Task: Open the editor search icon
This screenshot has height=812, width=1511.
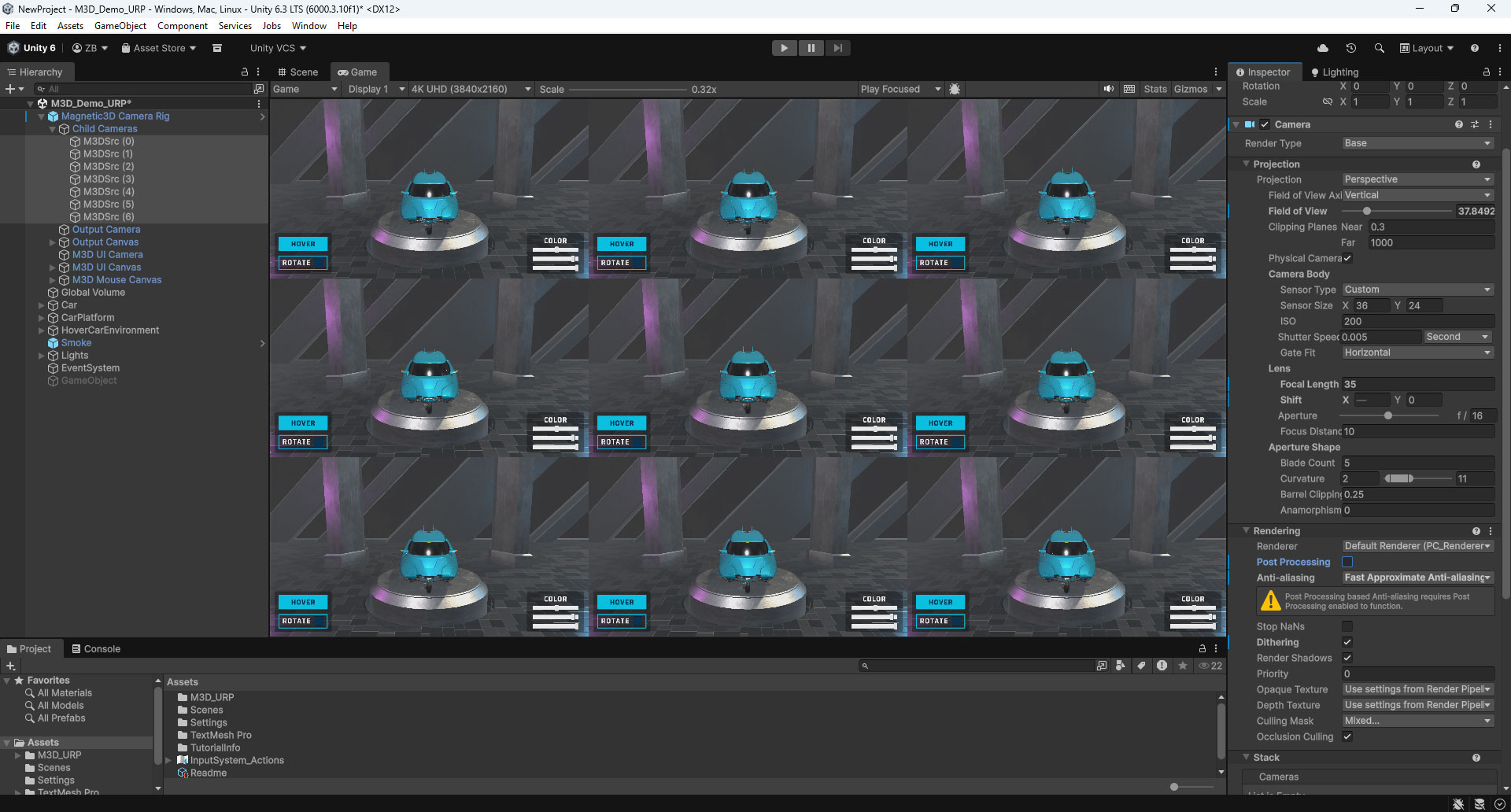Action: click(1379, 48)
